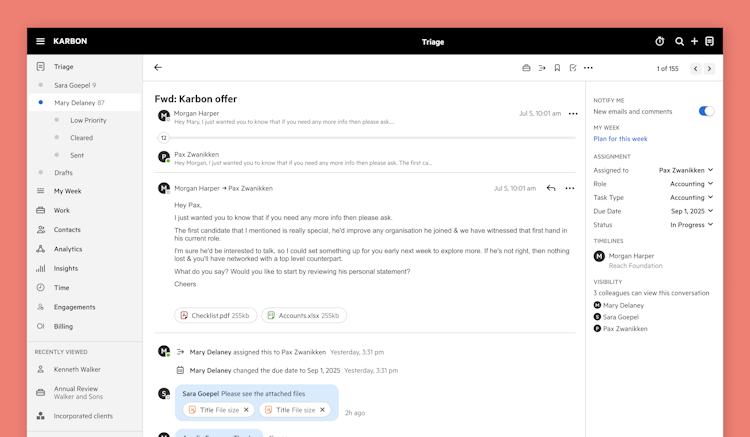
Task: Open the Assigned to Pax Zwanikken dropdown
Action: click(x=685, y=170)
